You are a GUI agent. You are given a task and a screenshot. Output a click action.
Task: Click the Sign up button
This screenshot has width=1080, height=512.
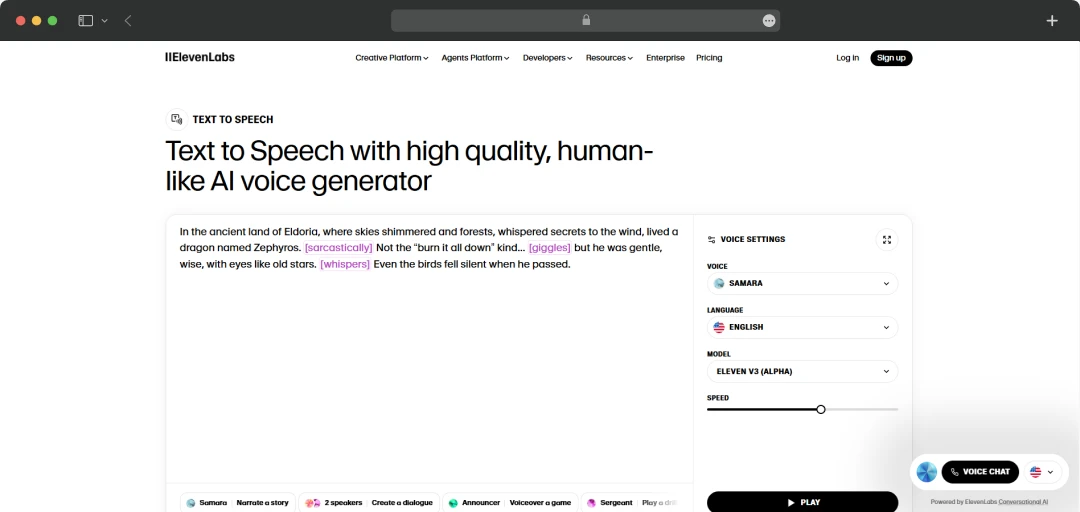click(891, 58)
